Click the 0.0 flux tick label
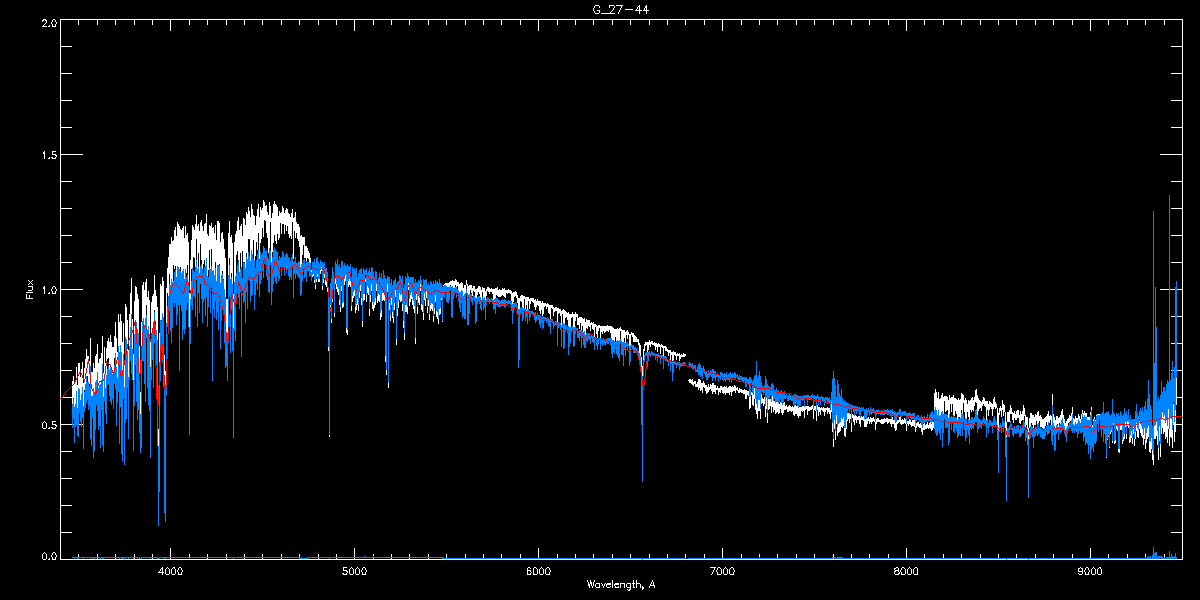This screenshot has width=1200, height=600. click(48, 554)
